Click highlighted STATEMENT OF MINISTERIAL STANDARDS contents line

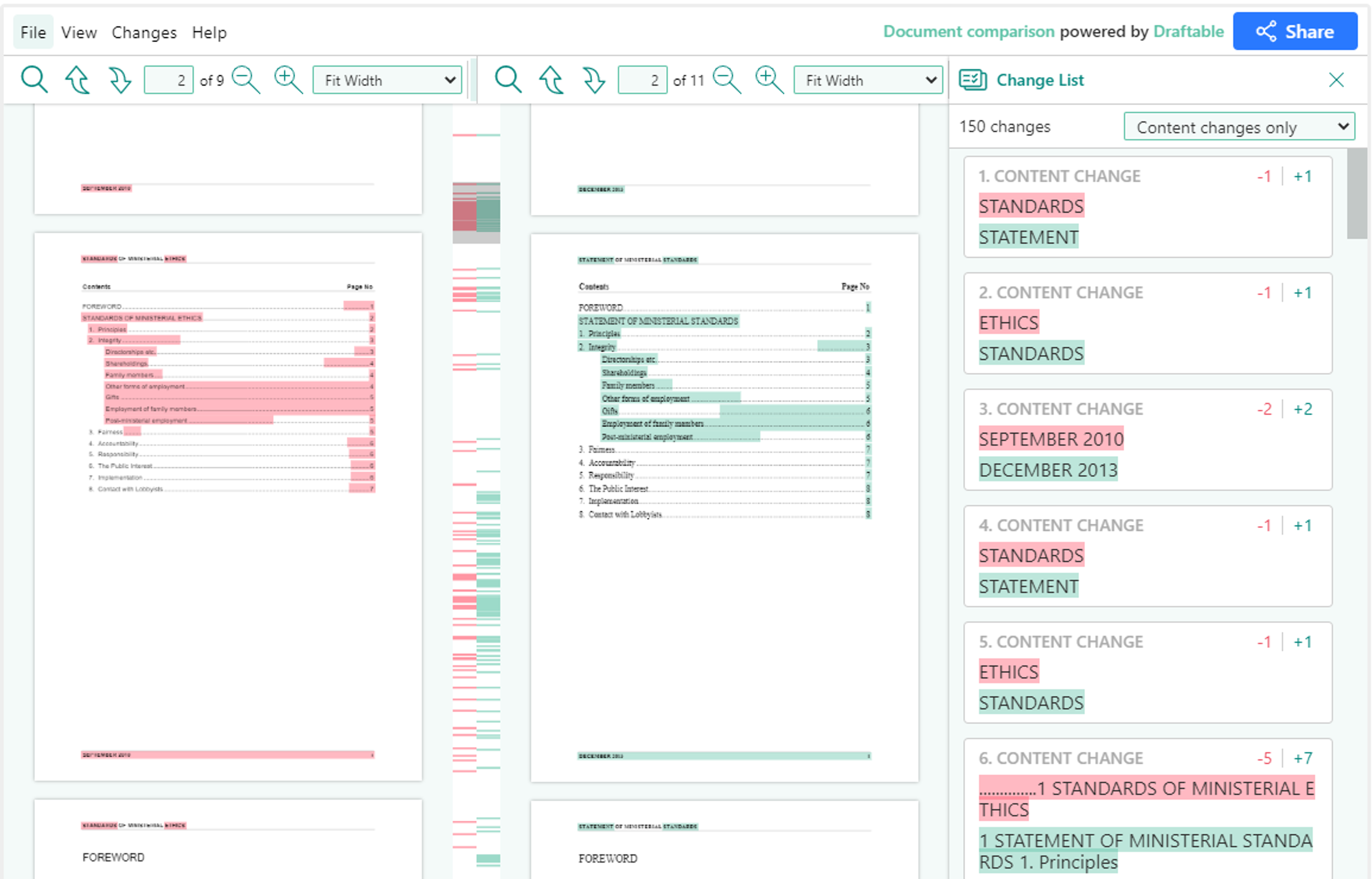(x=658, y=321)
